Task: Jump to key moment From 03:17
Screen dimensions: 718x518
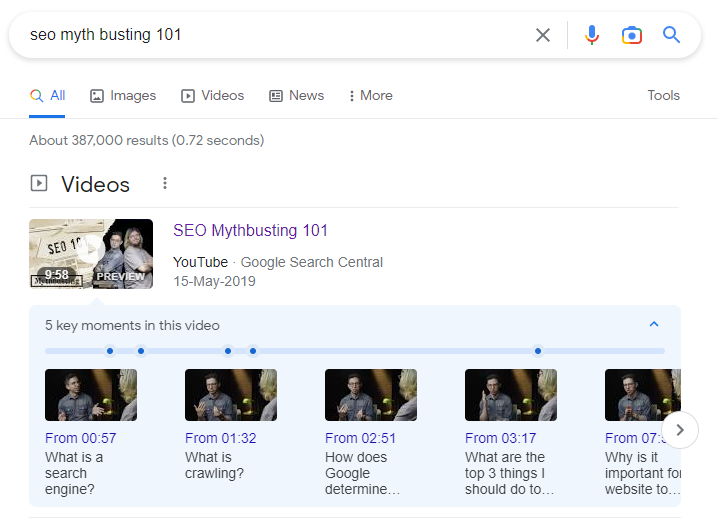Action: click(x=500, y=438)
